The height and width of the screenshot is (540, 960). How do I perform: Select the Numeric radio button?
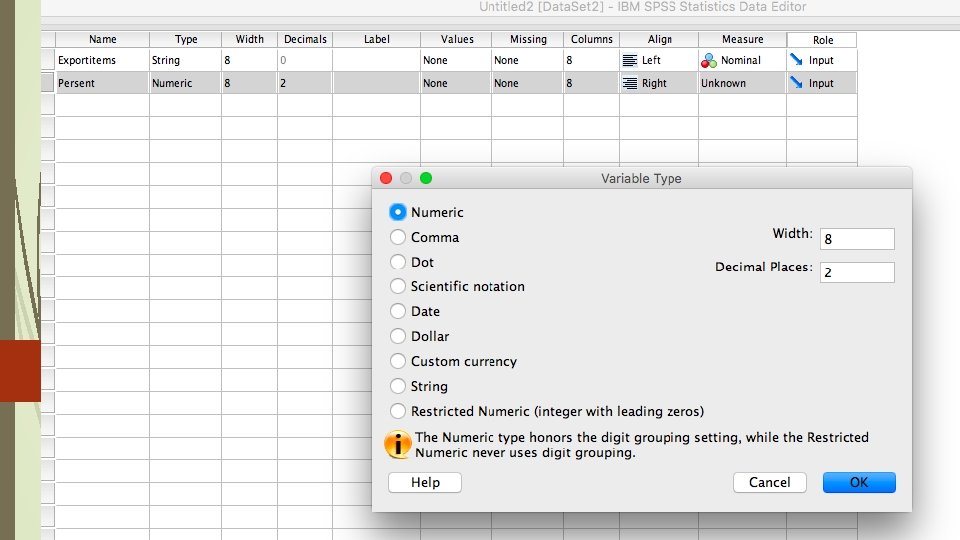397,212
